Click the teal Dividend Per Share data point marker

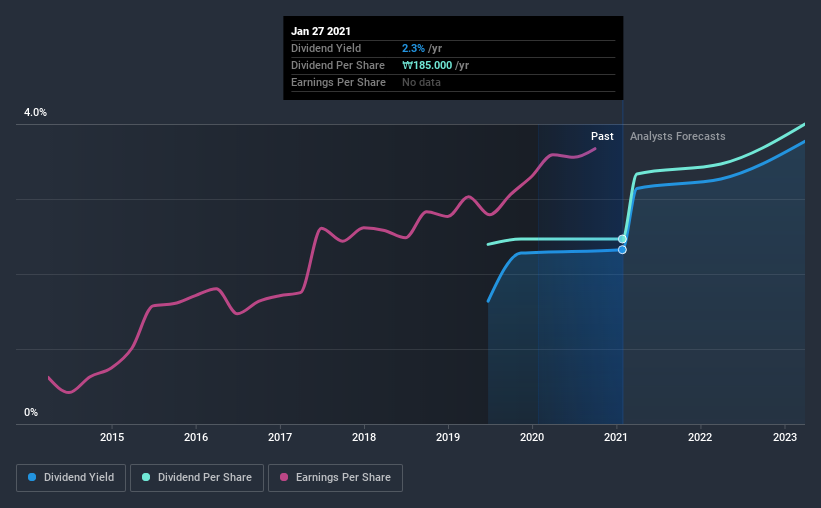[622, 239]
